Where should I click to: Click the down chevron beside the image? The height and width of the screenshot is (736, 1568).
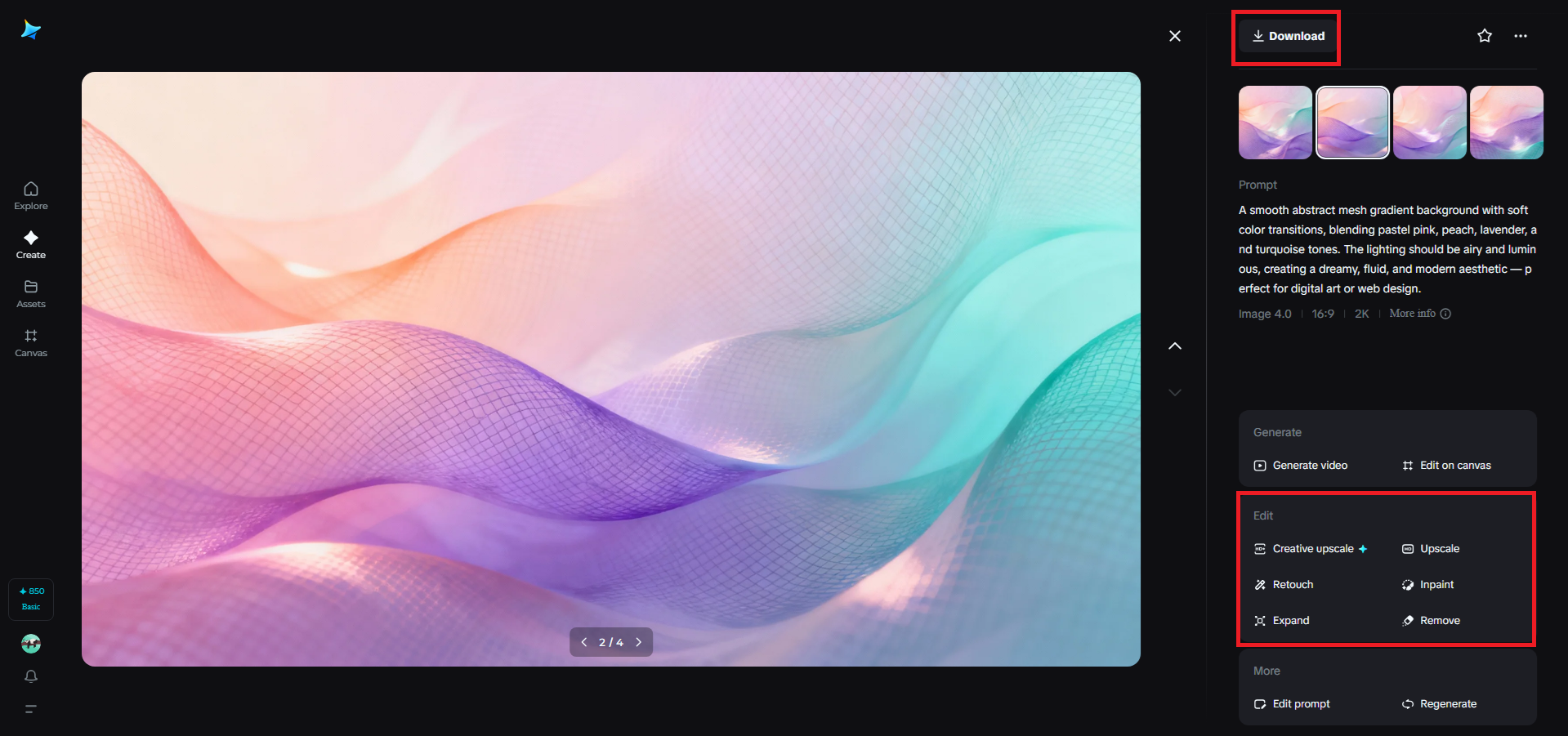tap(1174, 392)
